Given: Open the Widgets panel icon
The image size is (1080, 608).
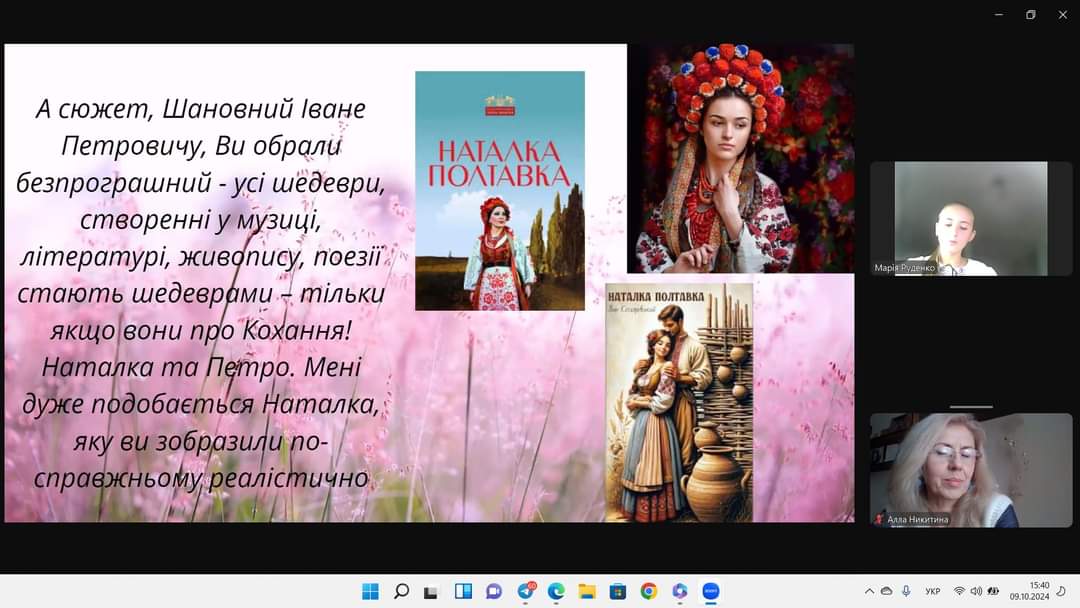Looking at the screenshot, I should pyautogui.click(x=463, y=591).
